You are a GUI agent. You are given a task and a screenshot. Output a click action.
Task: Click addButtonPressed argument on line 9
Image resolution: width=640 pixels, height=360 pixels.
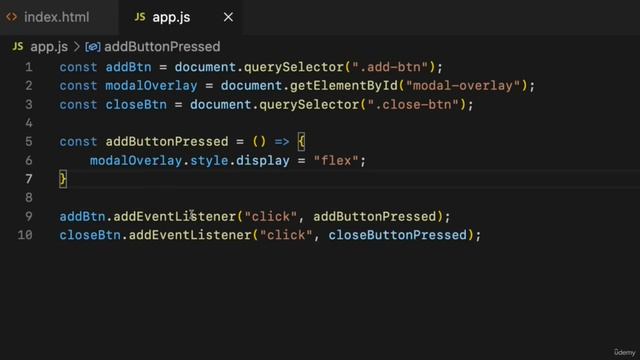coord(375,216)
